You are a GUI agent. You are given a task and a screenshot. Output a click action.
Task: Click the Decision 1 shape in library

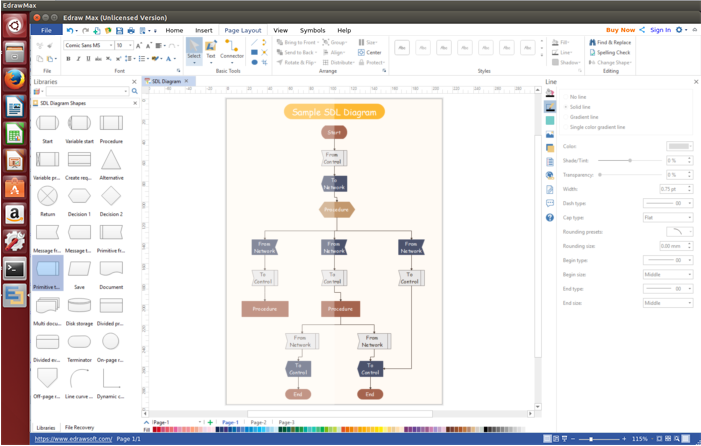79,198
